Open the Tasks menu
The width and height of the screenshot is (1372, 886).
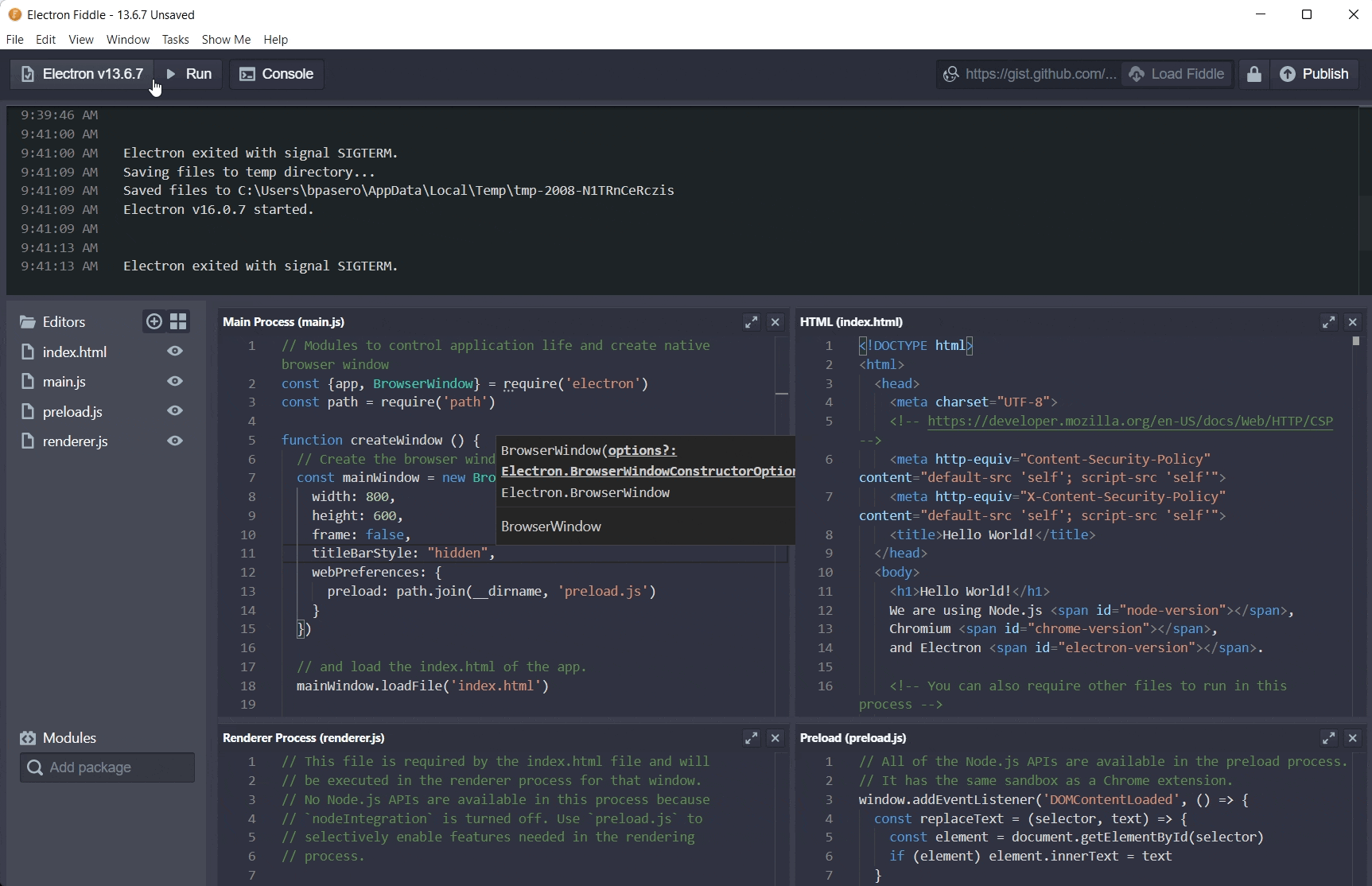click(175, 40)
